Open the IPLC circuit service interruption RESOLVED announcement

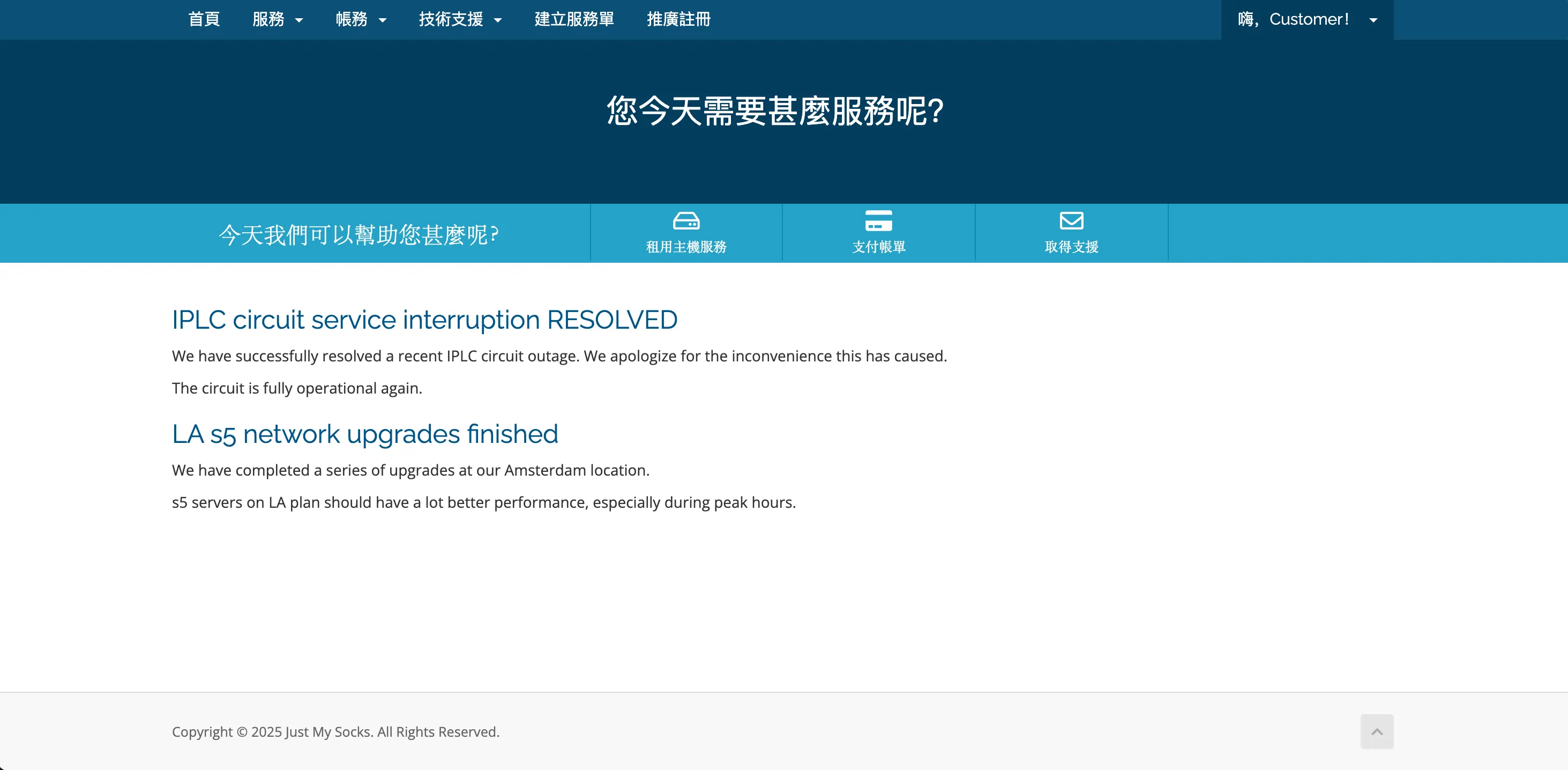(x=424, y=320)
